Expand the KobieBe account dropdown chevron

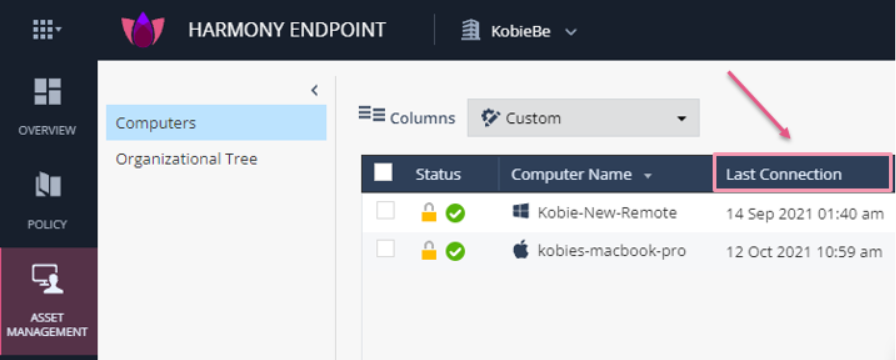coord(570,32)
